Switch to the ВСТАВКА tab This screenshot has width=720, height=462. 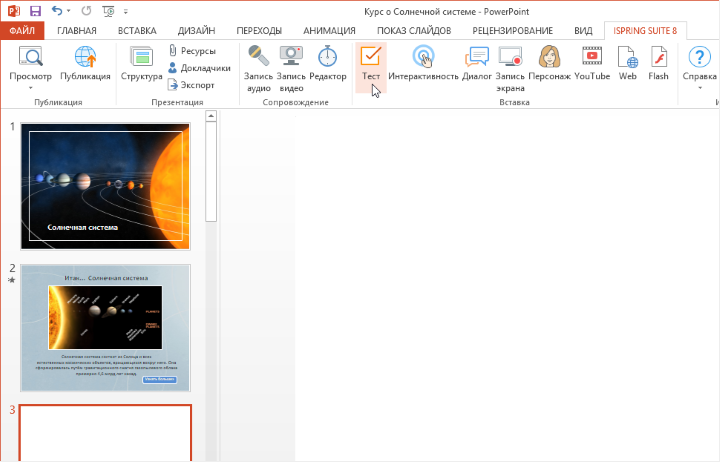(x=137, y=30)
